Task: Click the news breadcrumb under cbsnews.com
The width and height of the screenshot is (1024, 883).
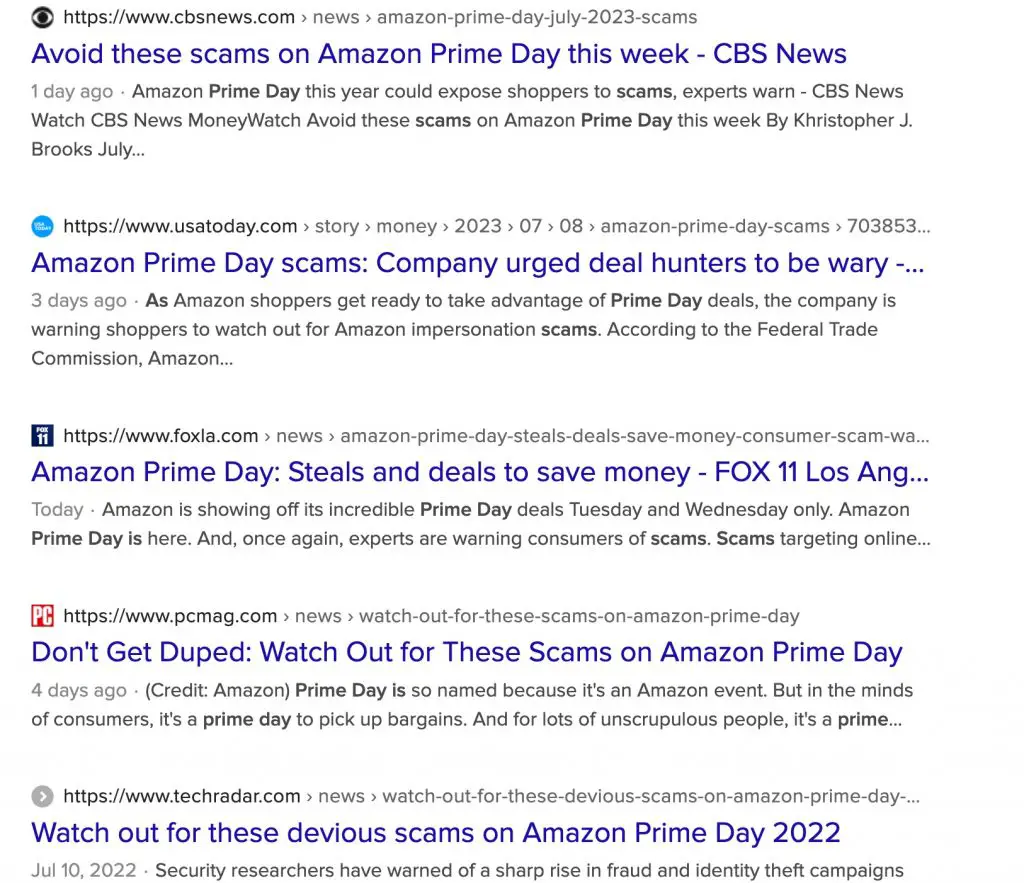Action: [335, 16]
